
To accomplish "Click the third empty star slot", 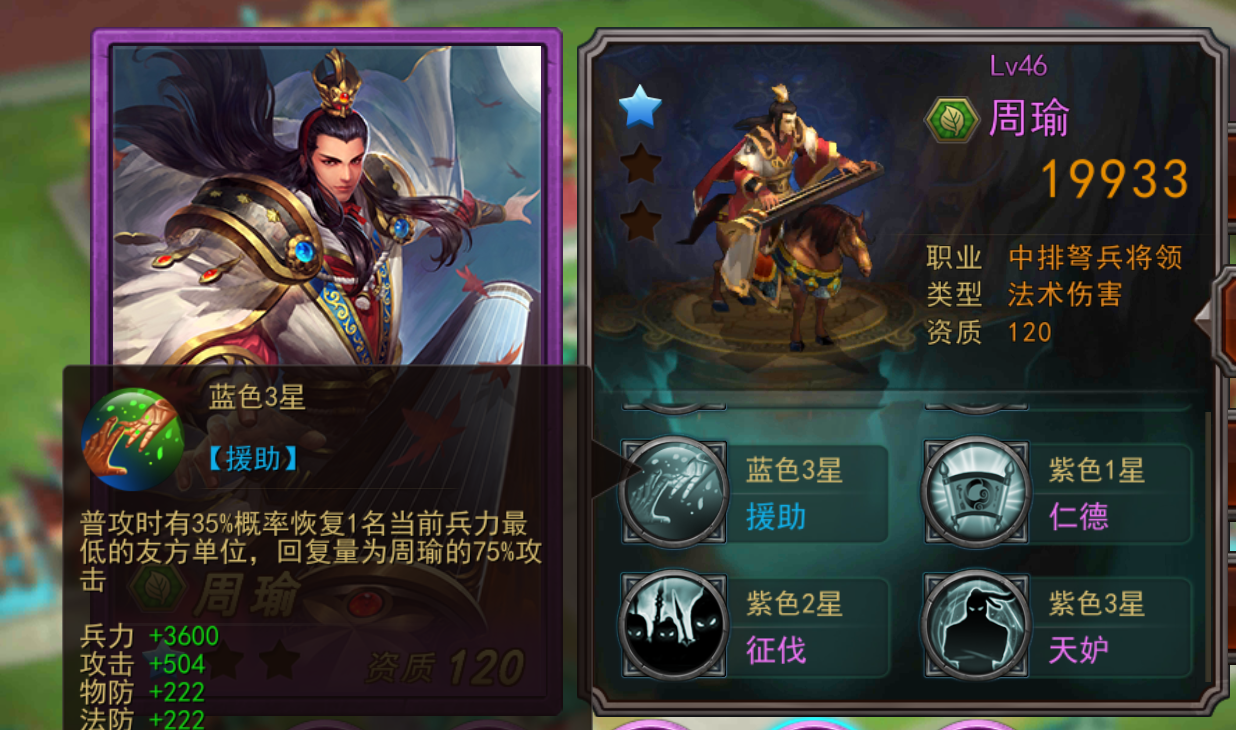I will (x=640, y=220).
